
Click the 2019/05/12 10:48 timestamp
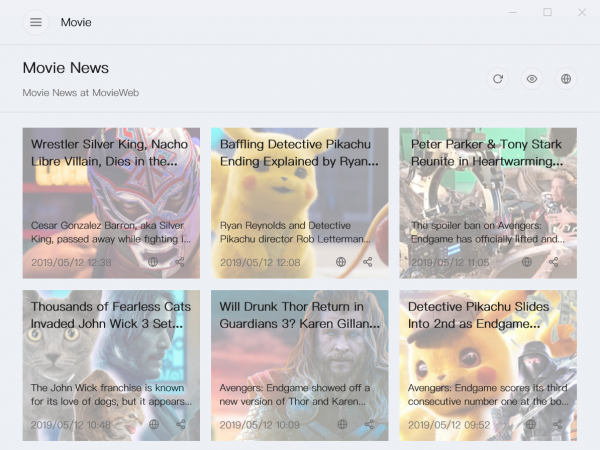pyautogui.click(x=71, y=425)
